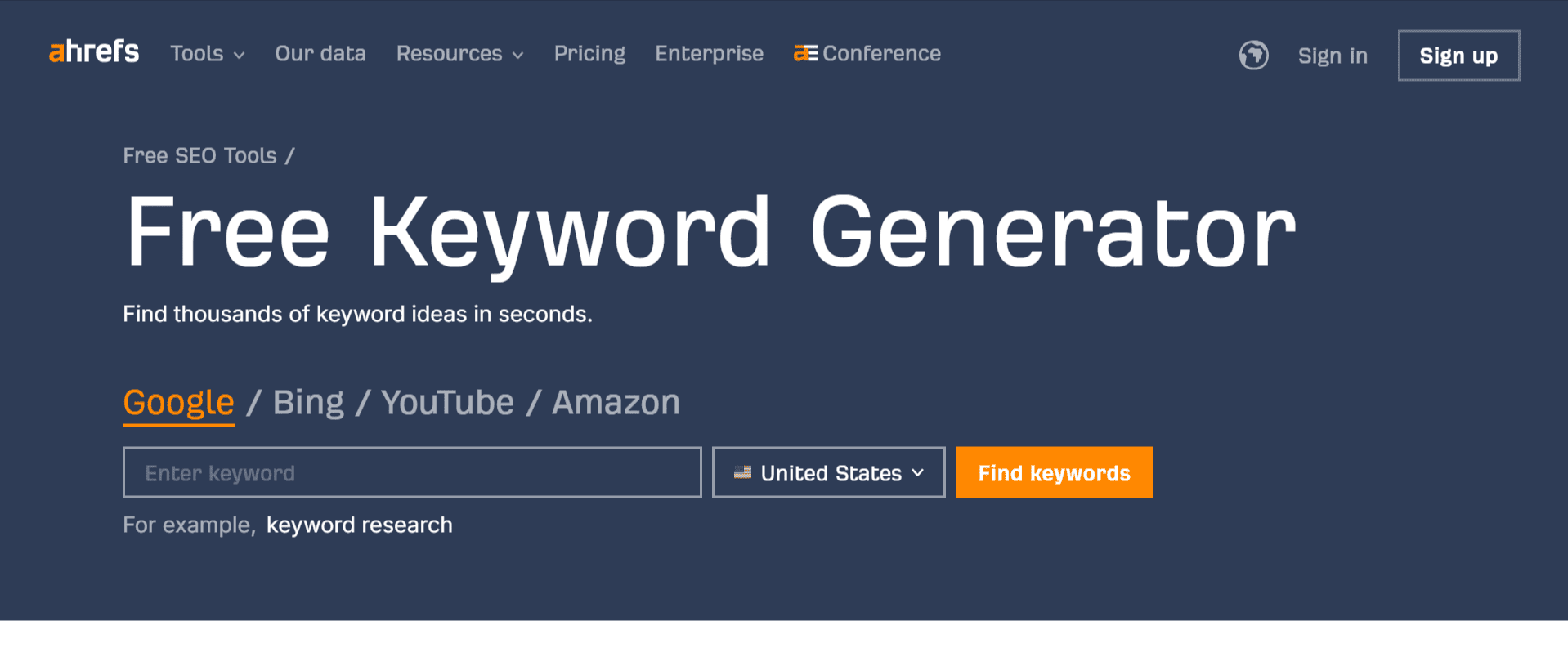The image size is (1568, 648).
Task: Click the ahrefs logo
Action: click(x=93, y=52)
